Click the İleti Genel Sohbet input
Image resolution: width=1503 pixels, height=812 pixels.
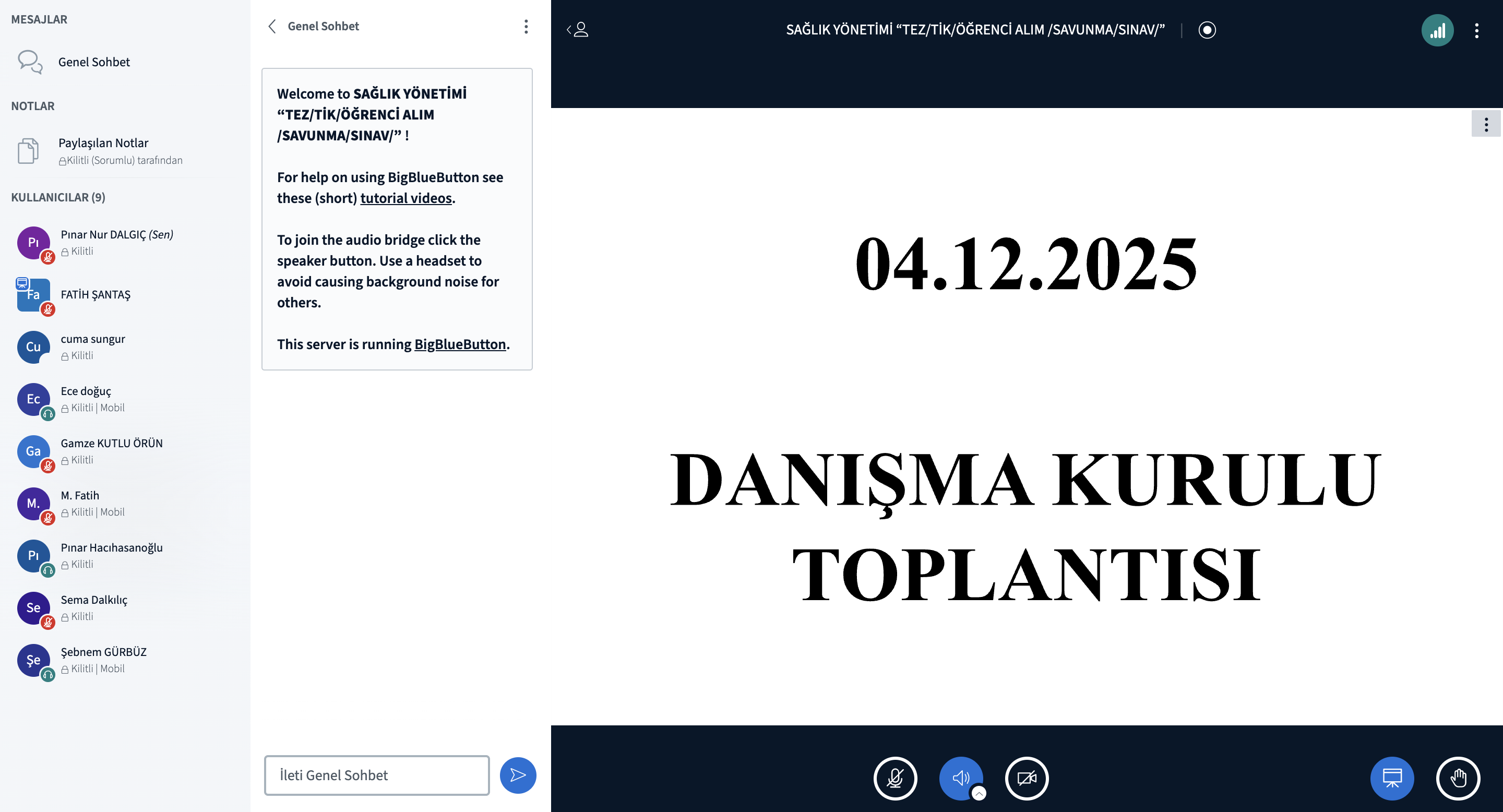(377, 775)
